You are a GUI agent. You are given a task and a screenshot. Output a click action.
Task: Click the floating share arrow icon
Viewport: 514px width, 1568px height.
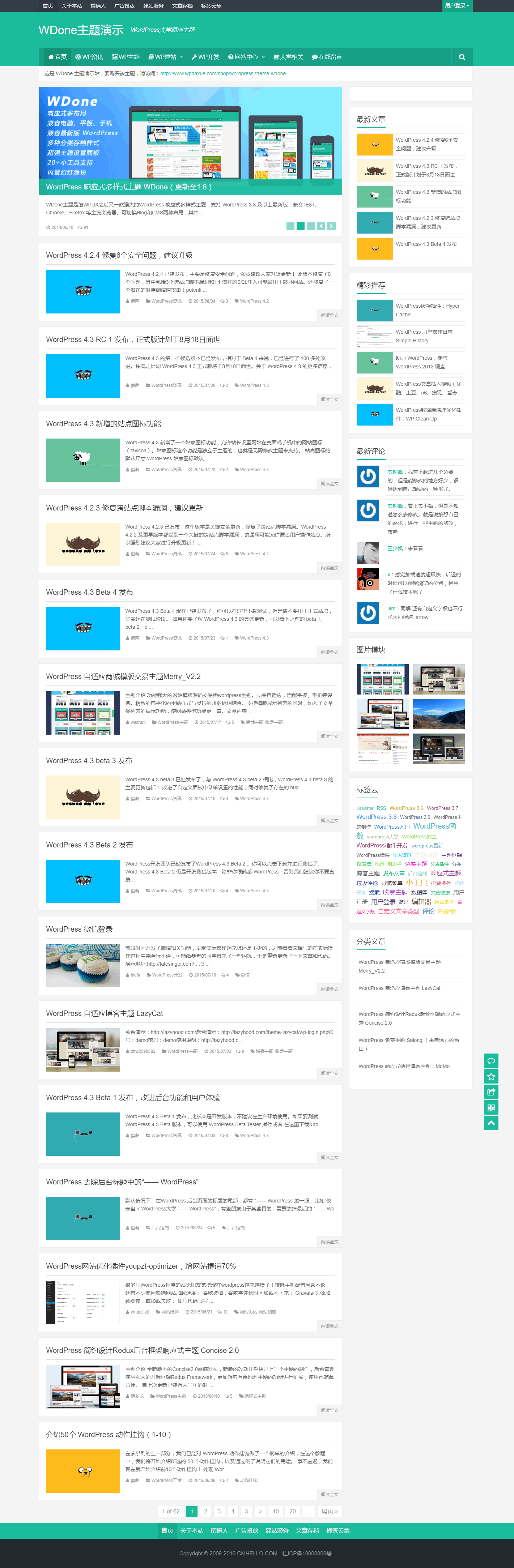pyautogui.click(x=491, y=1093)
